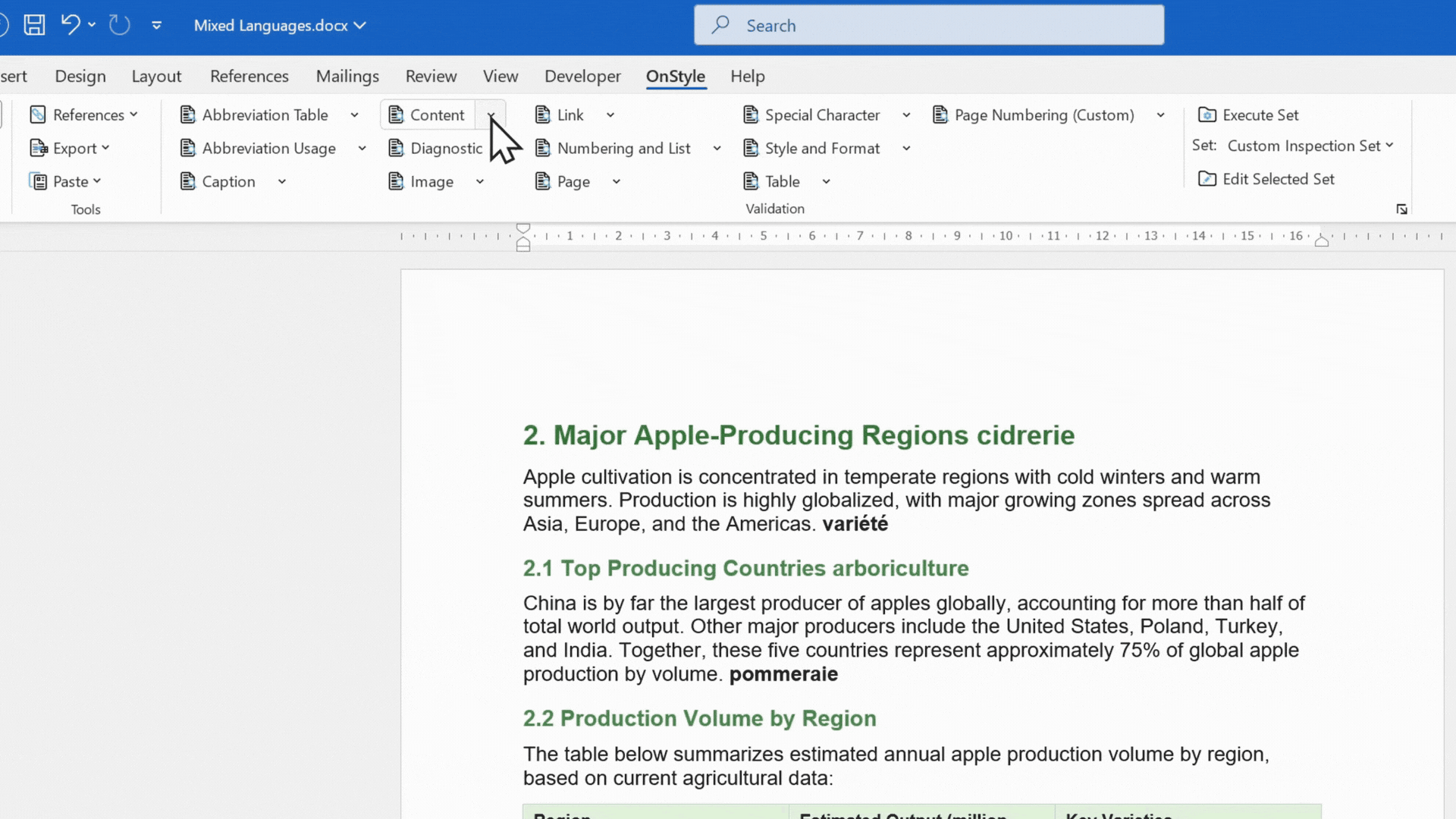Click the Edit Selected Set button
Viewport: 1456px width, 819px height.
(1266, 179)
